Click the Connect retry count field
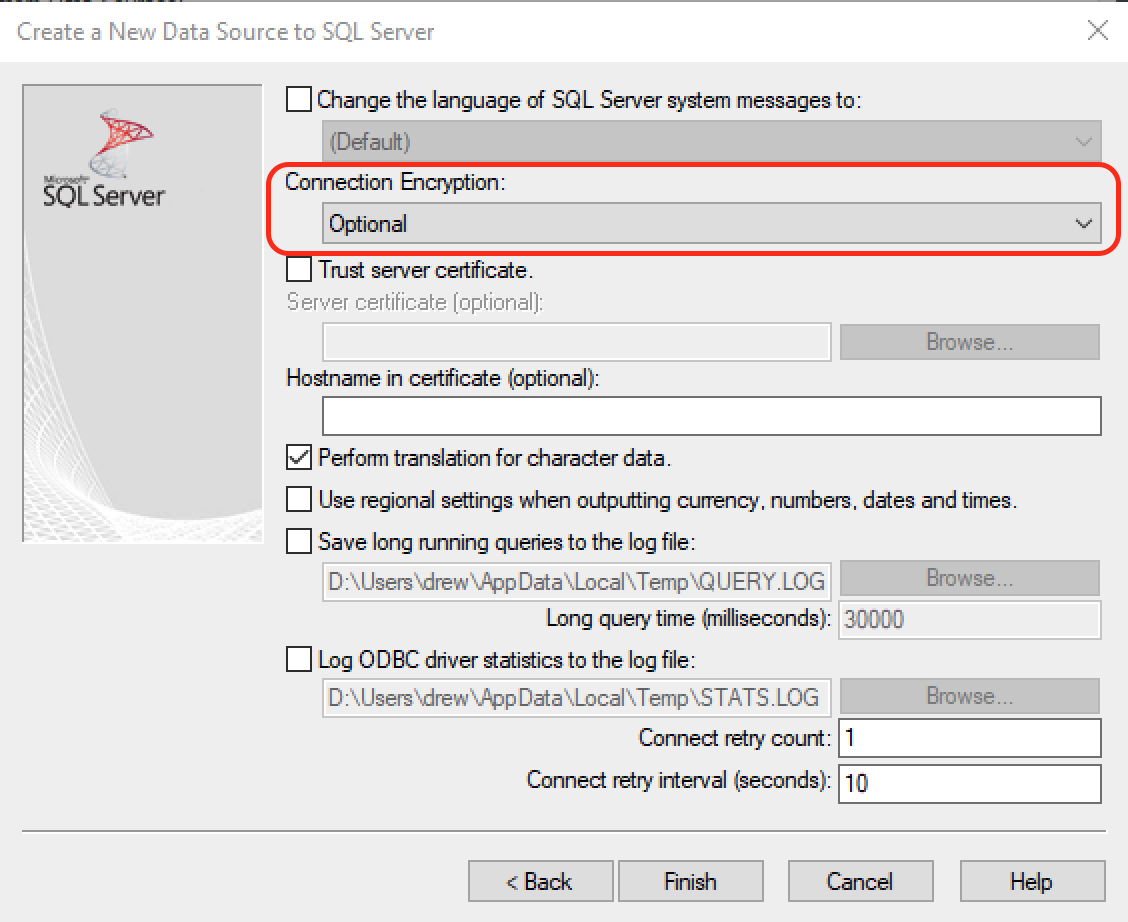The width and height of the screenshot is (1128, 922). tap(969, 739)
